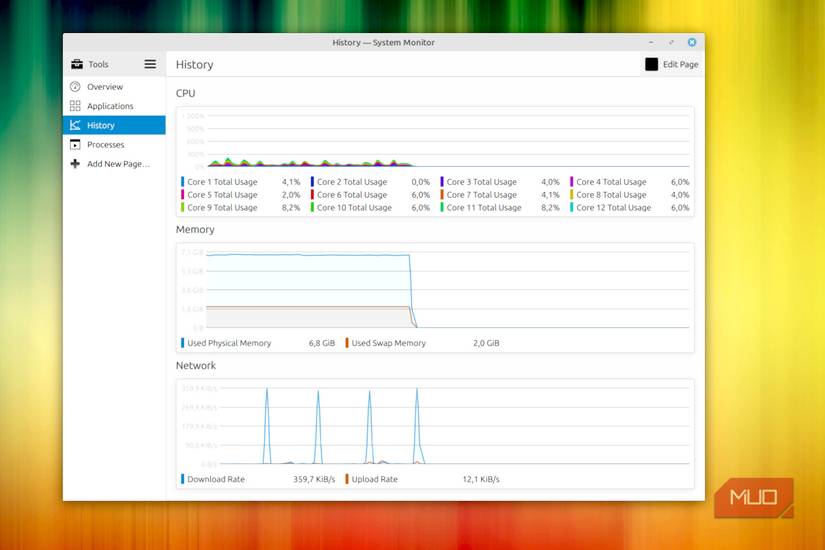
Task: Click the Processes window icon
Action: tap(75, 145)
